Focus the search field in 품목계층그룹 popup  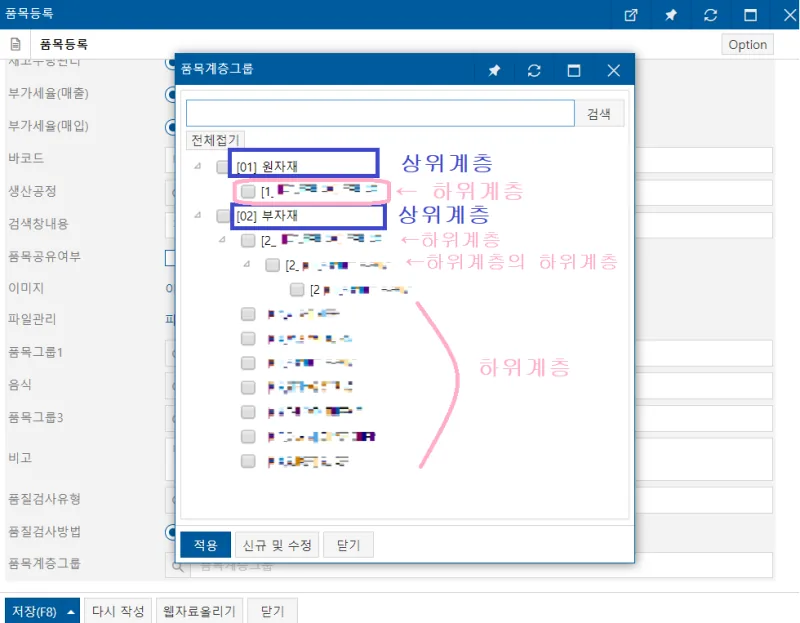click(x=380, y=113)
